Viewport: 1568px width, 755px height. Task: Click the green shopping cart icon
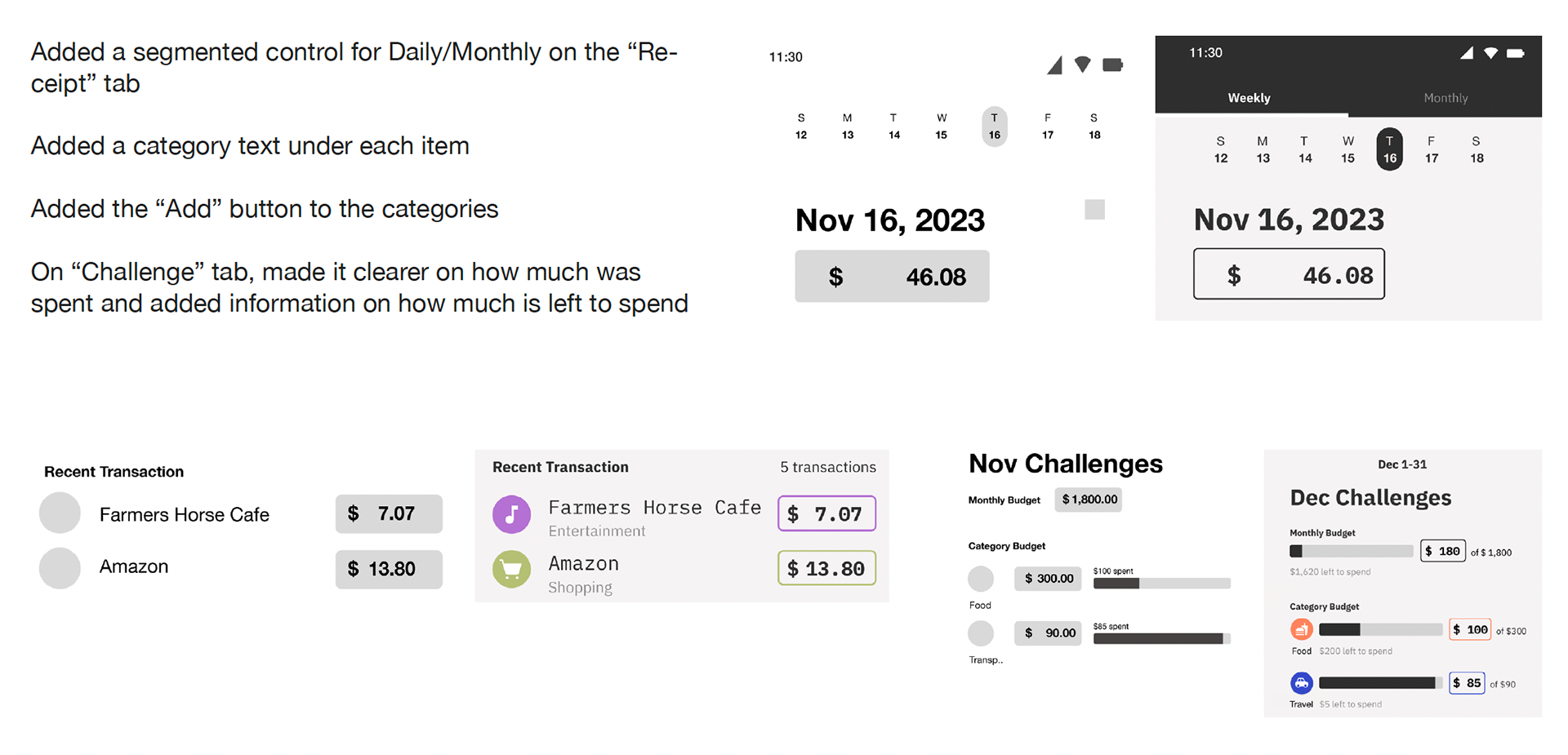pos(511,569)
